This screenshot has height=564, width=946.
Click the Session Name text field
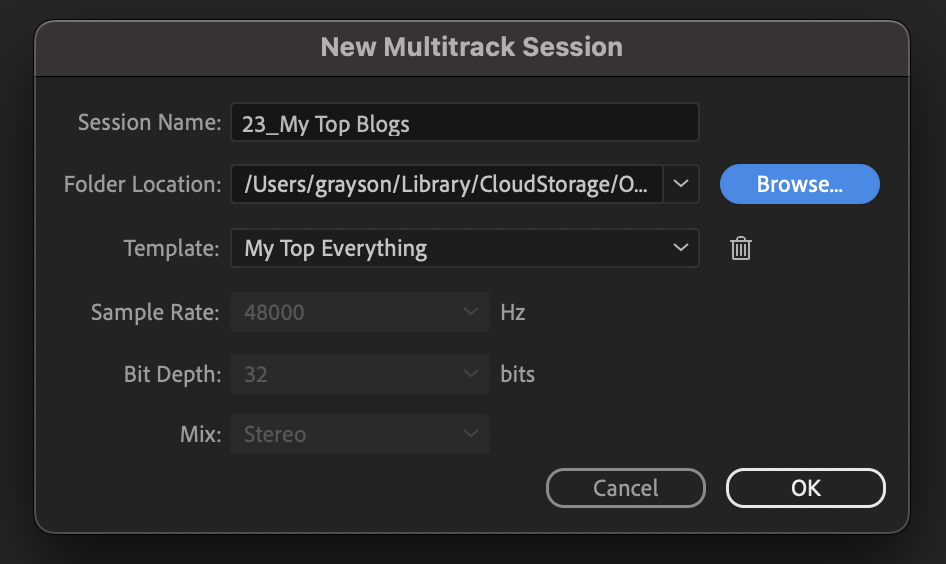point(464,124)
